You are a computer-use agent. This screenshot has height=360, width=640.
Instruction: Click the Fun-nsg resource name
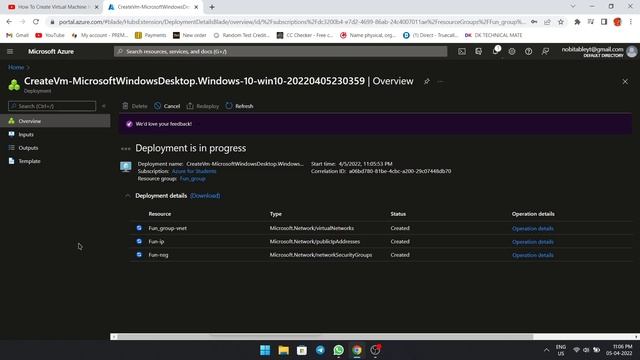tap(158, 255)
